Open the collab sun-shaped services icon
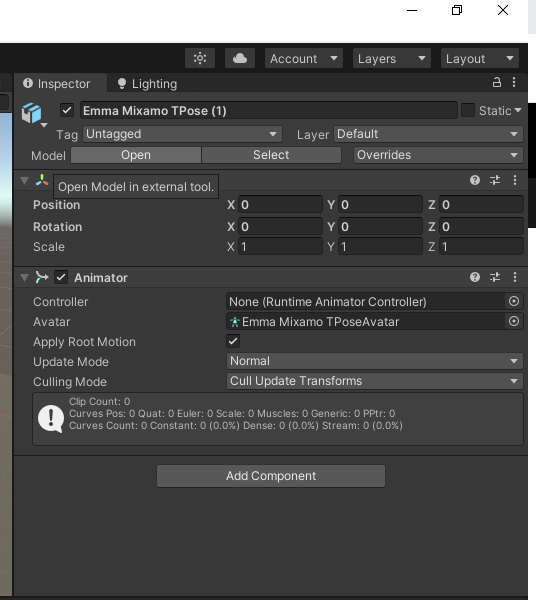 click(x=200, y=58)
